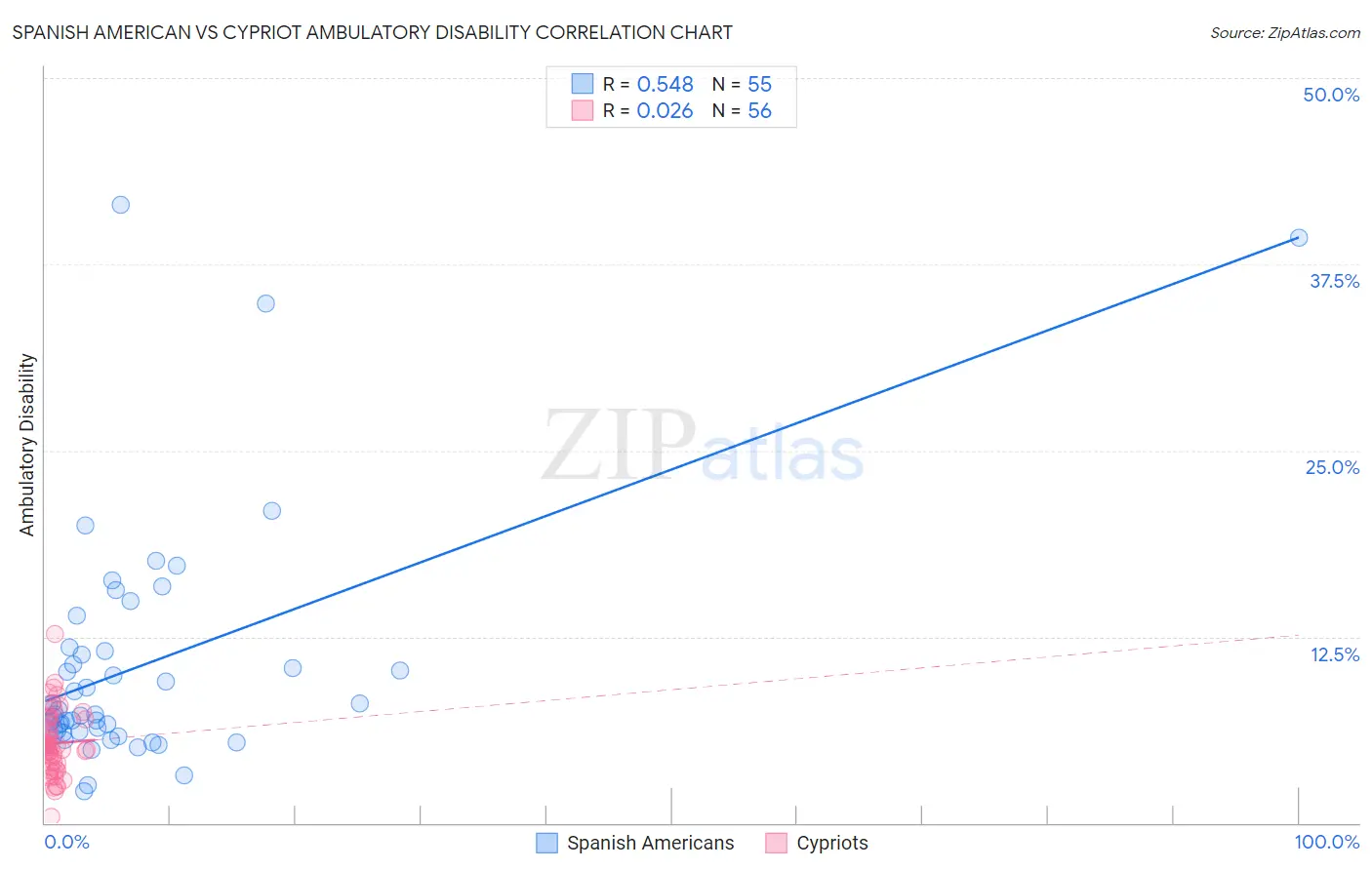Click the 25.0% y-axis tick label

[x=1332, y=467]
